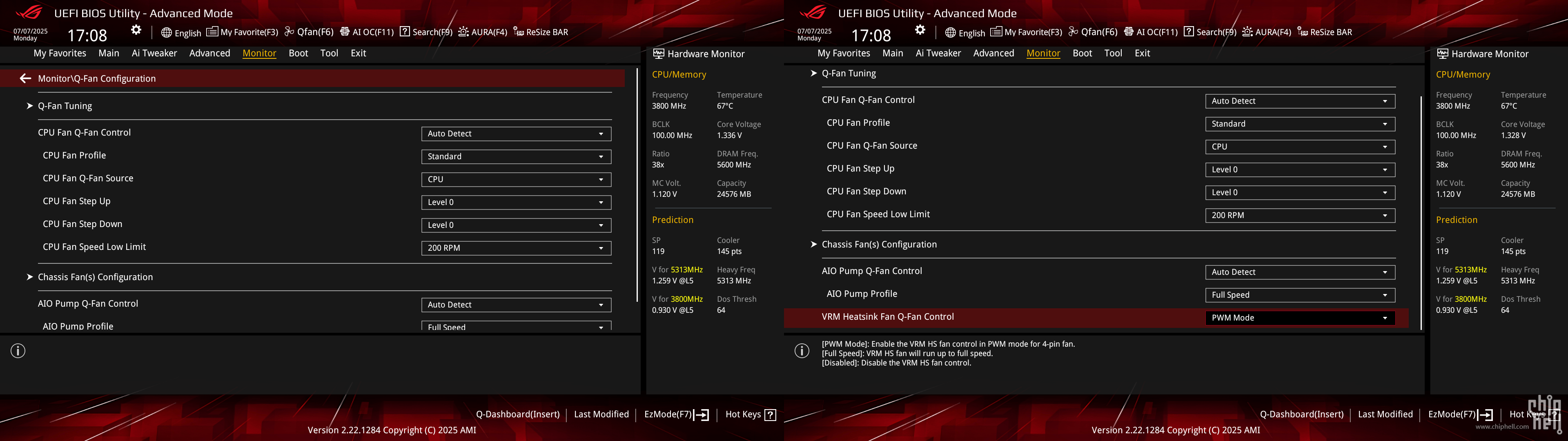Open CPU Fan Speed Low Limit dropdown, right screen
This screenshot has height=441, width=1568.
pyautogui.click(x=1300, y=215)
